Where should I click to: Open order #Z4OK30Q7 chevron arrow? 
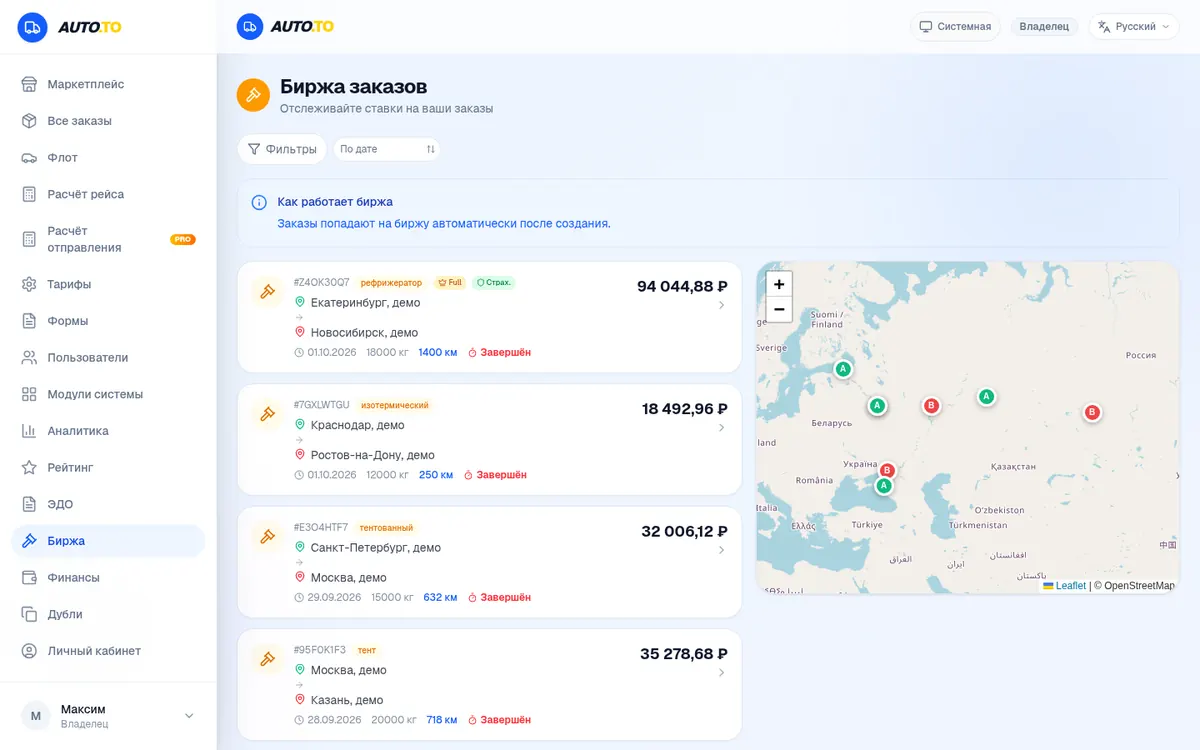pyautogui.click(x=722, y=305)
